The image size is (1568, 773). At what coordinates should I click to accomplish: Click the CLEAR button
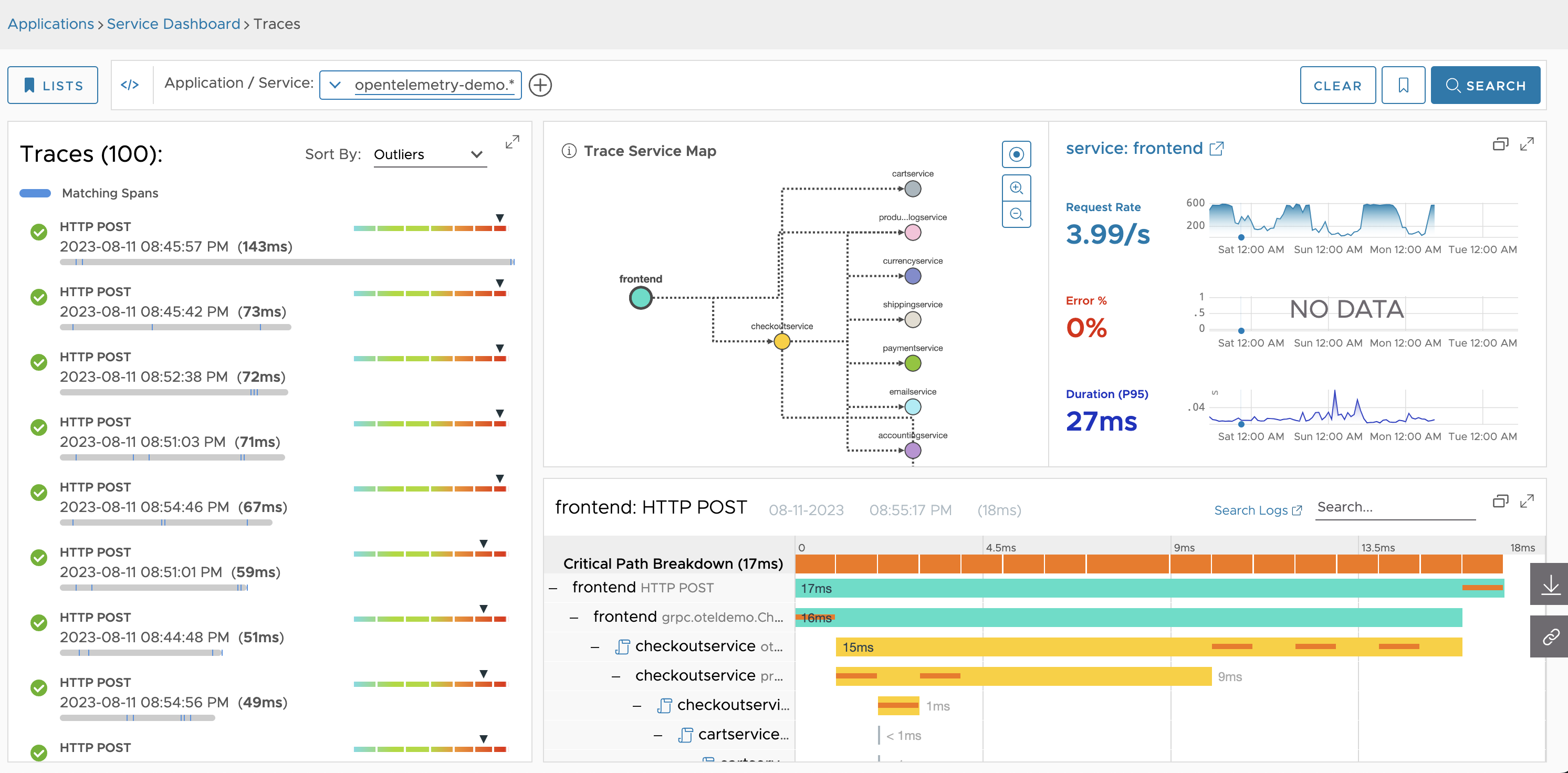pos(1337,85)
